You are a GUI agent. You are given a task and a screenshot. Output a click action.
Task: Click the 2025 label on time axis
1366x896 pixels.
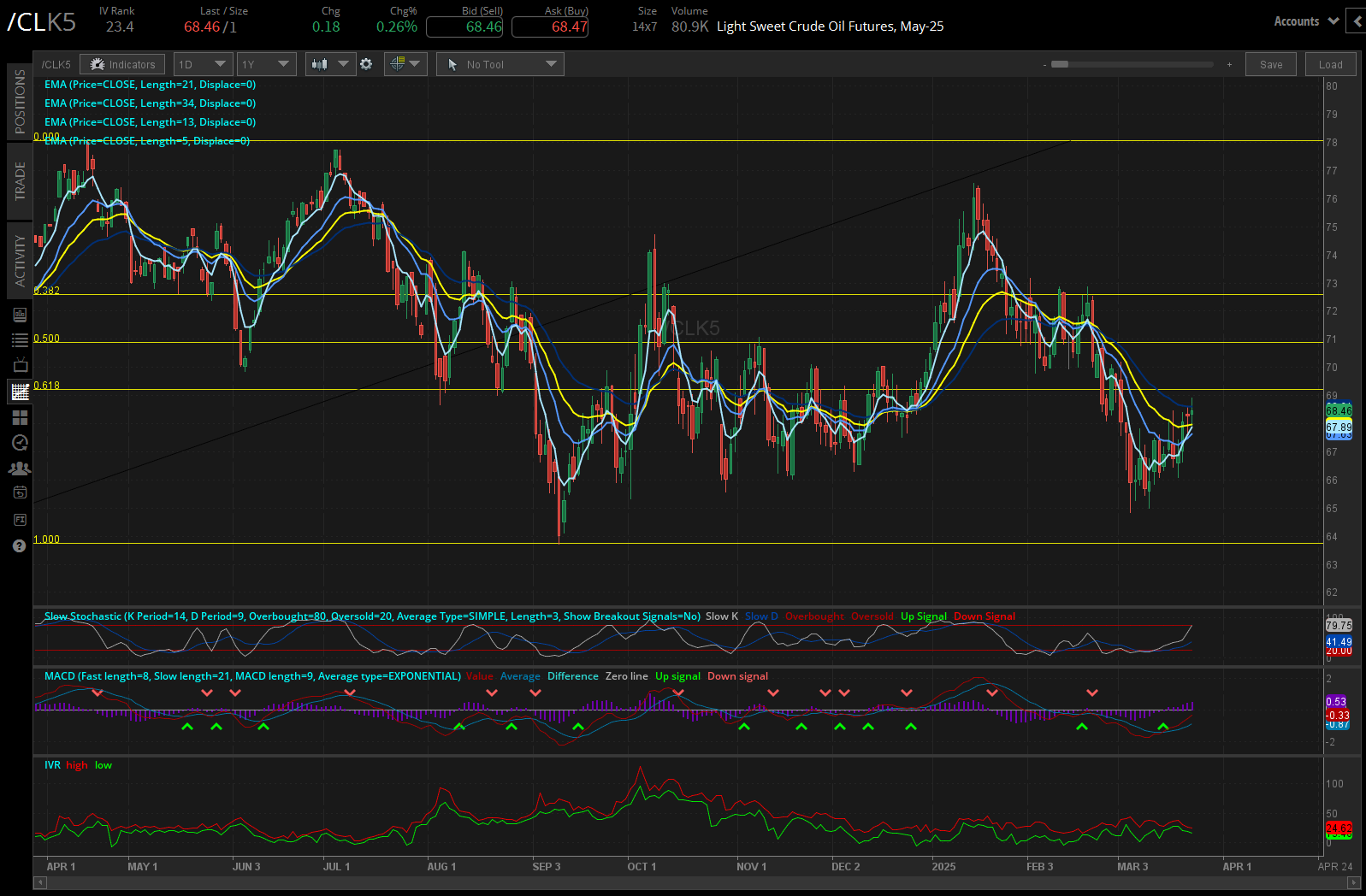pos(943,867)
